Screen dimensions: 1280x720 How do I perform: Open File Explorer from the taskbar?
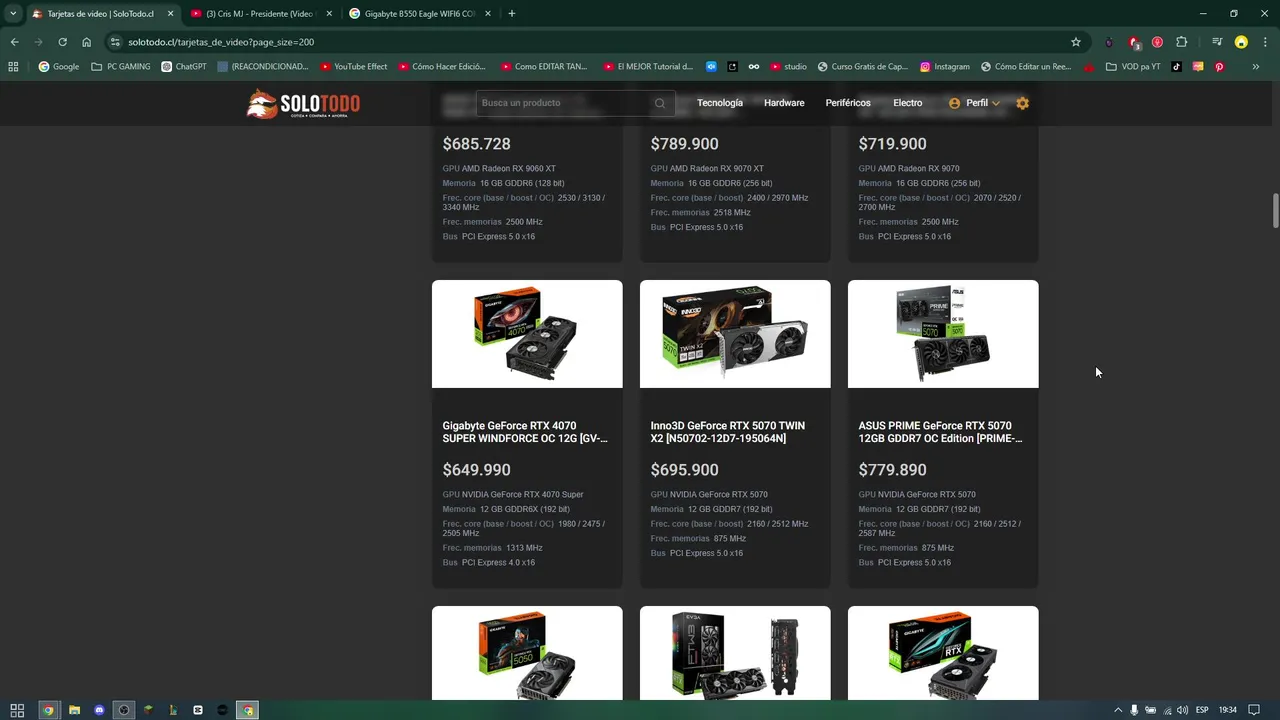[x=74, y=710]
